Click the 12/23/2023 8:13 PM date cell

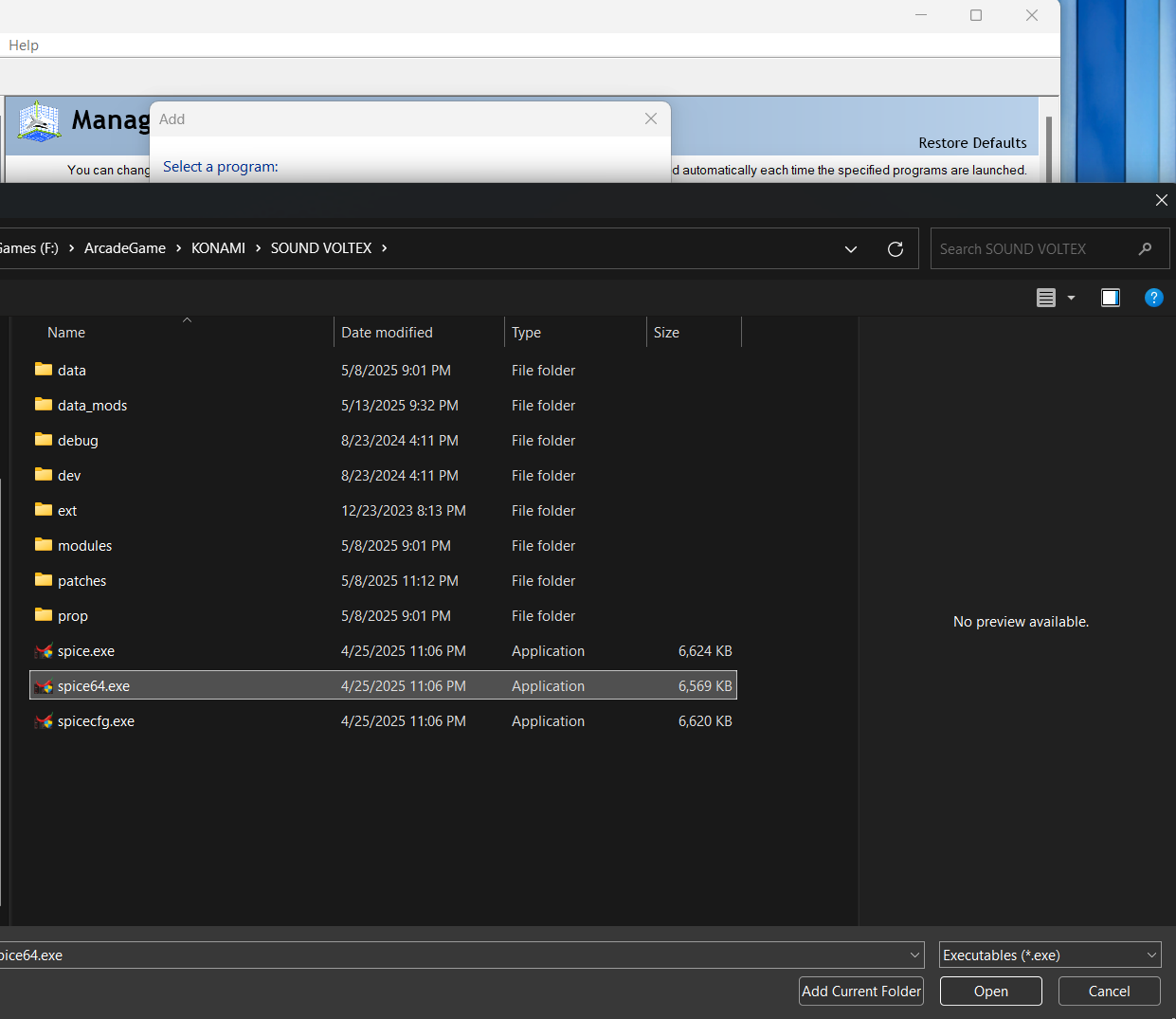point(404,511)
